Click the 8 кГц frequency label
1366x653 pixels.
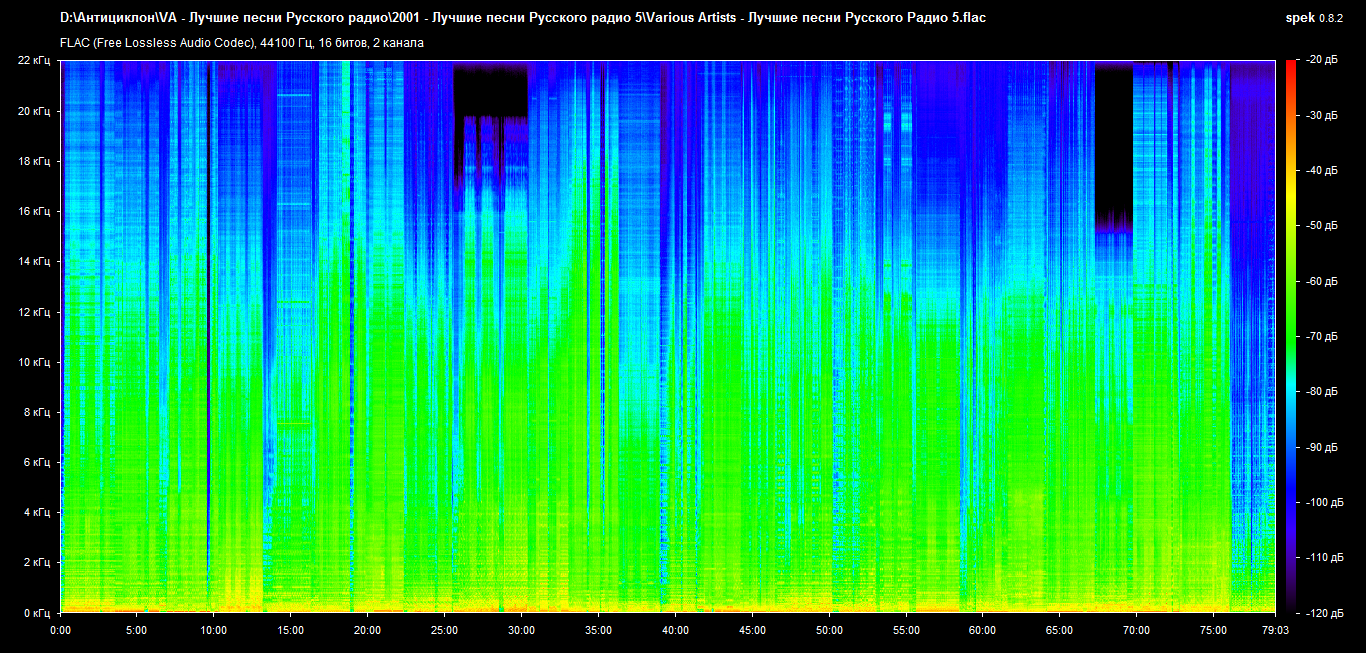(37, 411)
